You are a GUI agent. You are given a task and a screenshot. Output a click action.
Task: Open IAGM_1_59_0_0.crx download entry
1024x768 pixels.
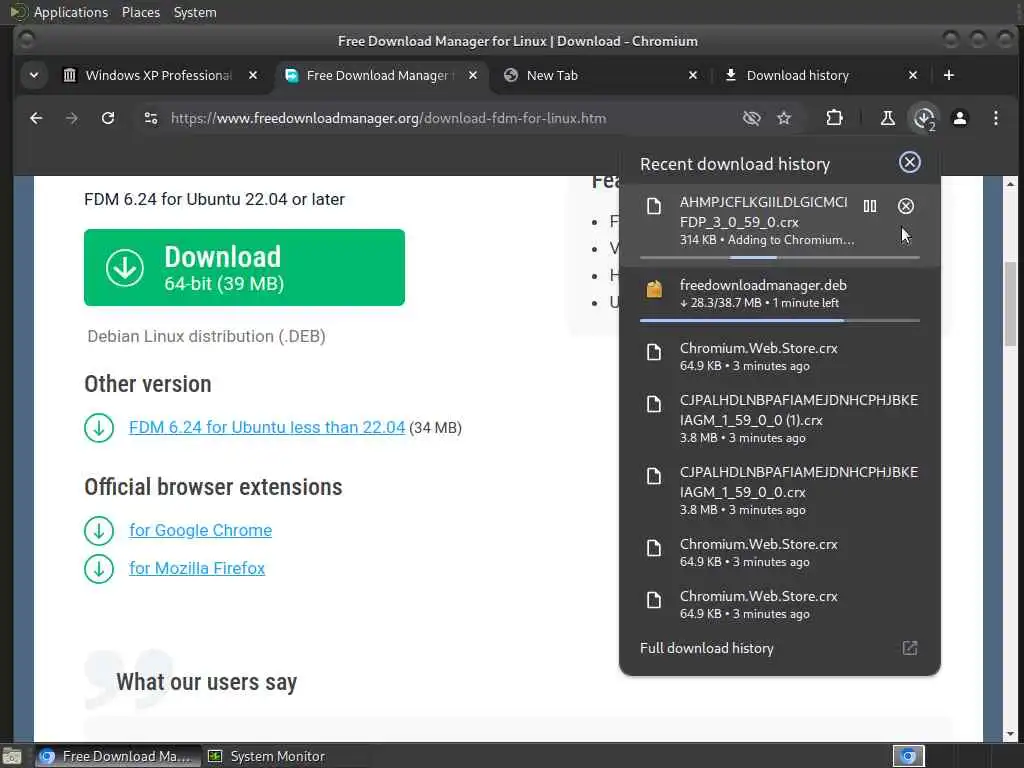pos(780,490)
